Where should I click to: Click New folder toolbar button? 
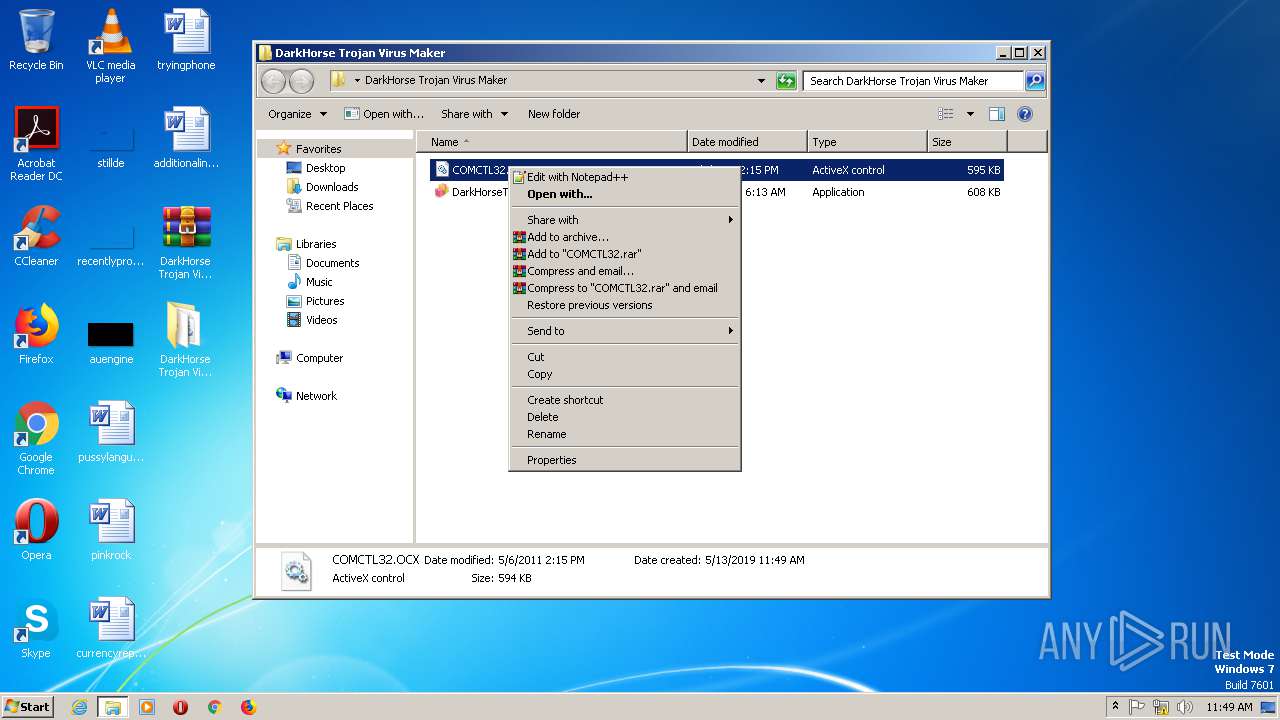pos(554,114)
